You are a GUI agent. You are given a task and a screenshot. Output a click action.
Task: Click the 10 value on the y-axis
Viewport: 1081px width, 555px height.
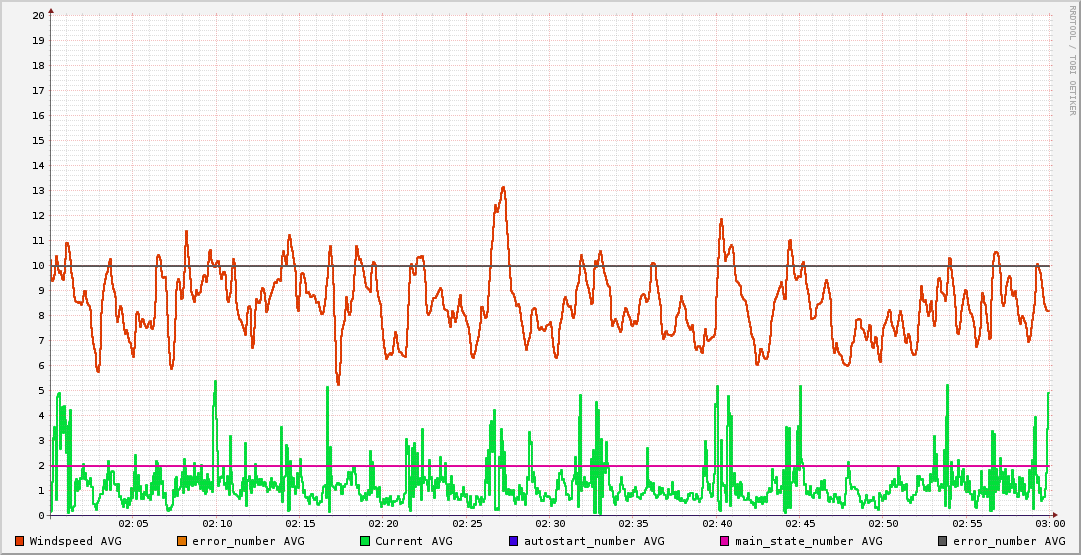click(x=38, y=266)
